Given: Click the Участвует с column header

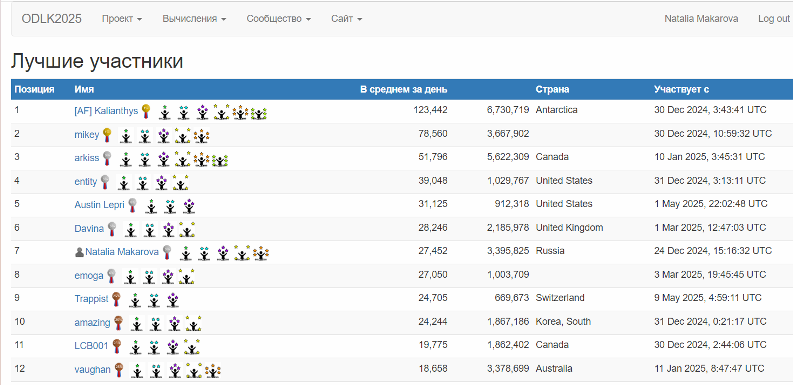Looking at the screenshot, I should click(x=681, y=90).
